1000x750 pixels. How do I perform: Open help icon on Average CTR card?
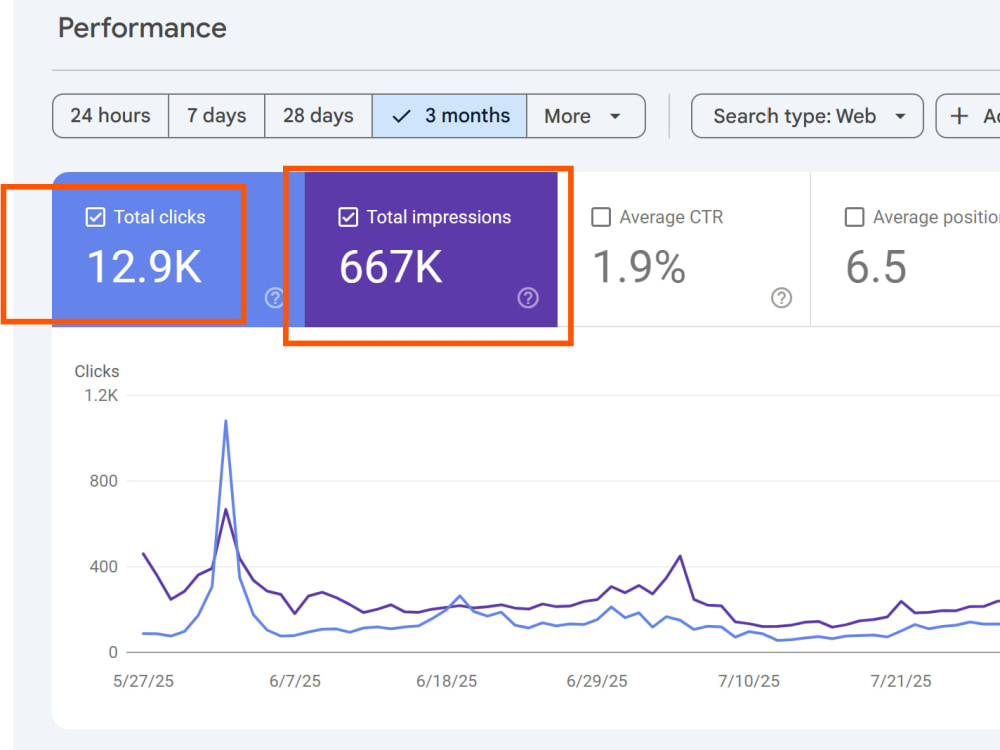781,298
